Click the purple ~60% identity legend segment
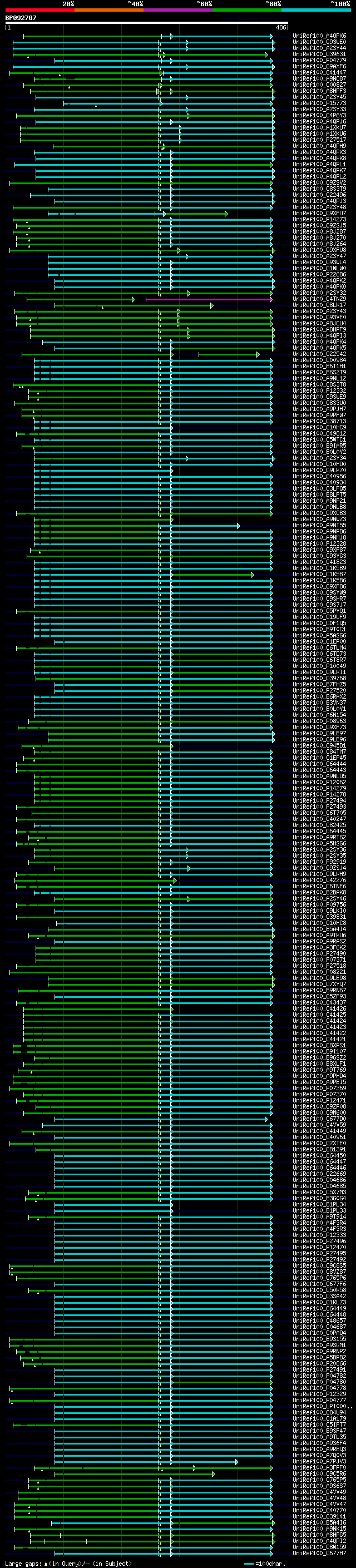Viewport: 356px width, 1568px height. [179, 10]
